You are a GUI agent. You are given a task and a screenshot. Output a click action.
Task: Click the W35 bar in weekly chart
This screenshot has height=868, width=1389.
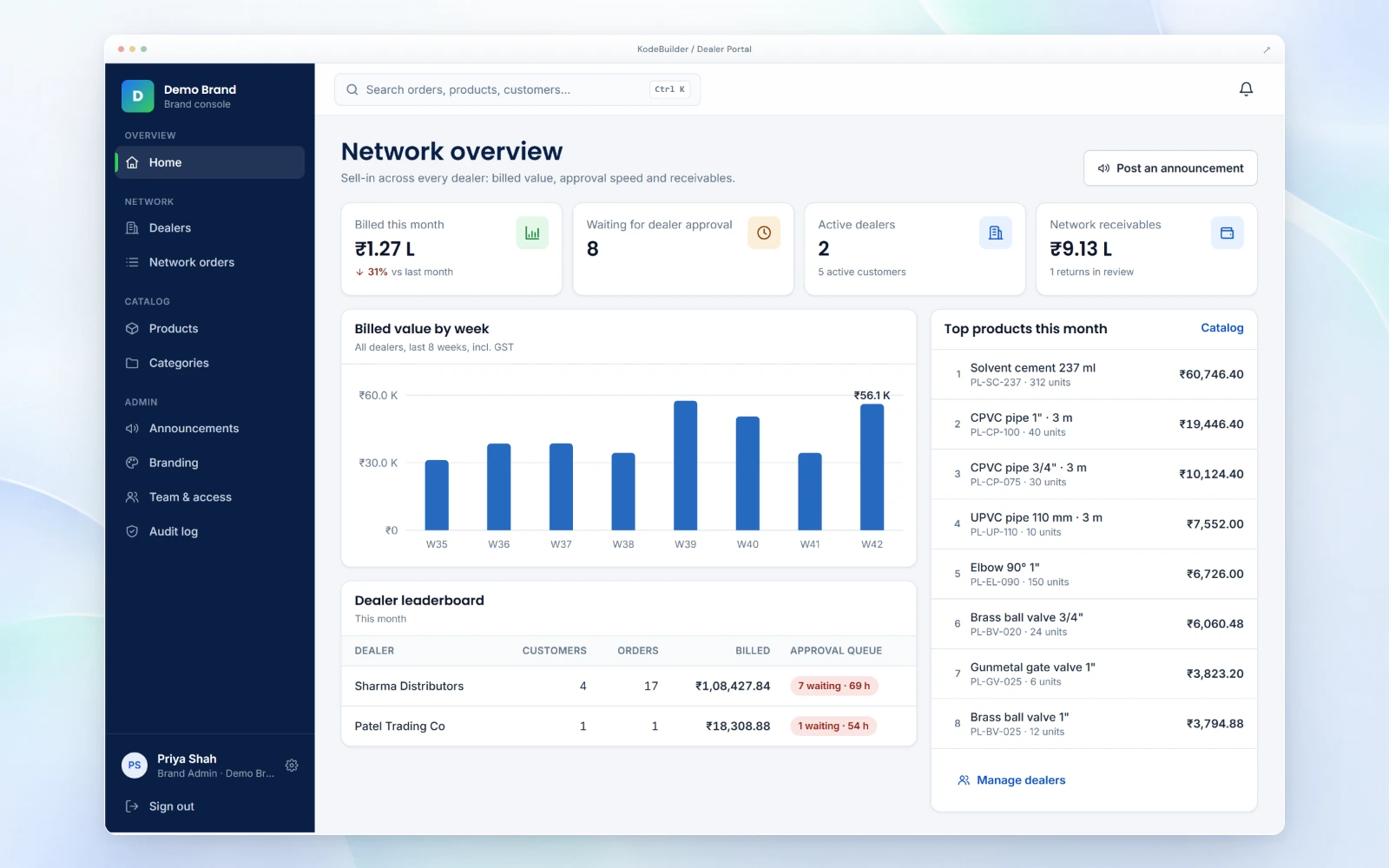(x=437, y=495)
